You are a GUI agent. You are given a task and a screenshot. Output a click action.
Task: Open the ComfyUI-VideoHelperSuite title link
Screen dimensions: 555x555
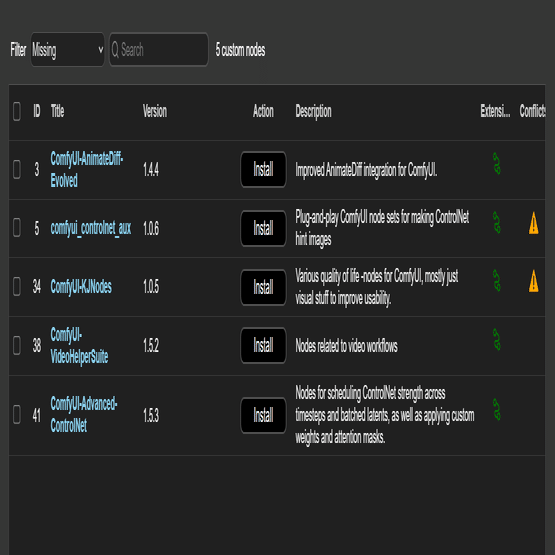click(x=79, y=345)
